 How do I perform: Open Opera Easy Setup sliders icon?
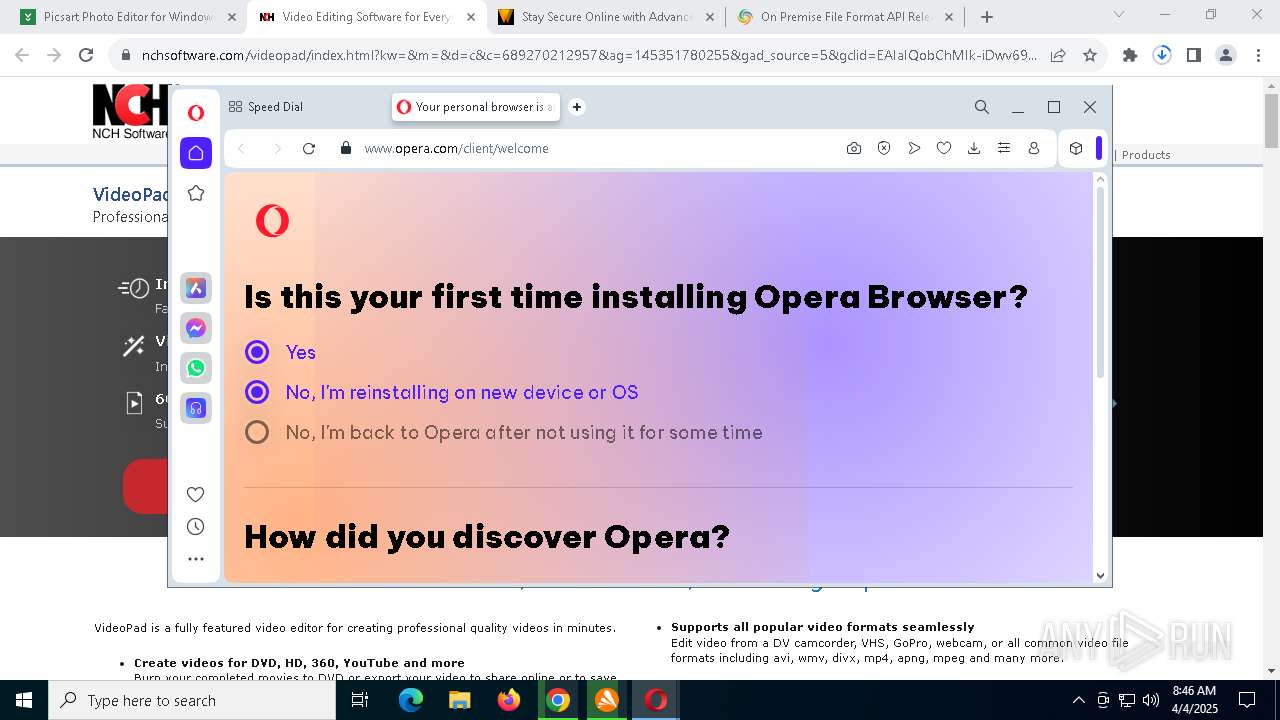1004,148
